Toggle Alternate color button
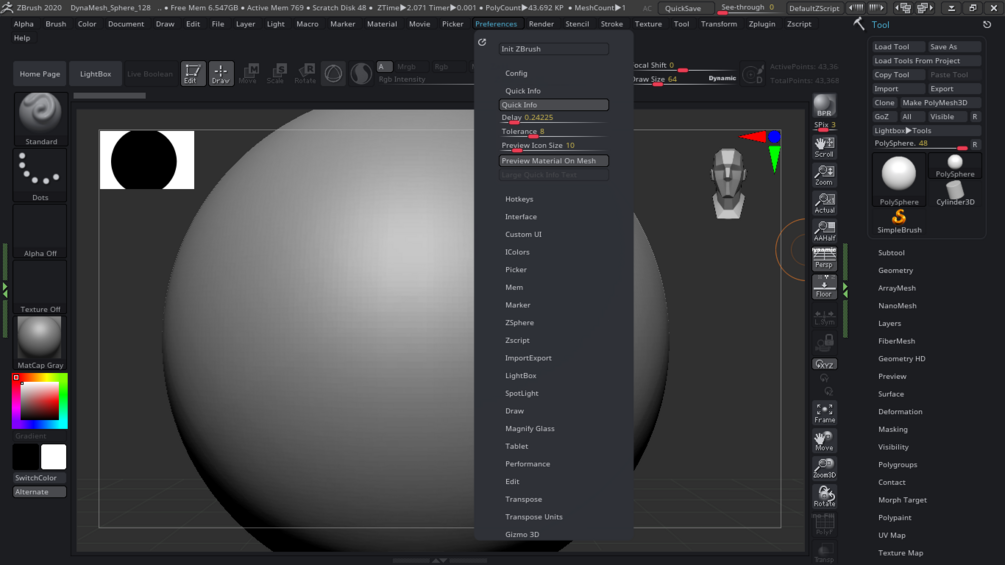Image resolution: width=1005 pixels, height=565 pixels. (40, 492)
